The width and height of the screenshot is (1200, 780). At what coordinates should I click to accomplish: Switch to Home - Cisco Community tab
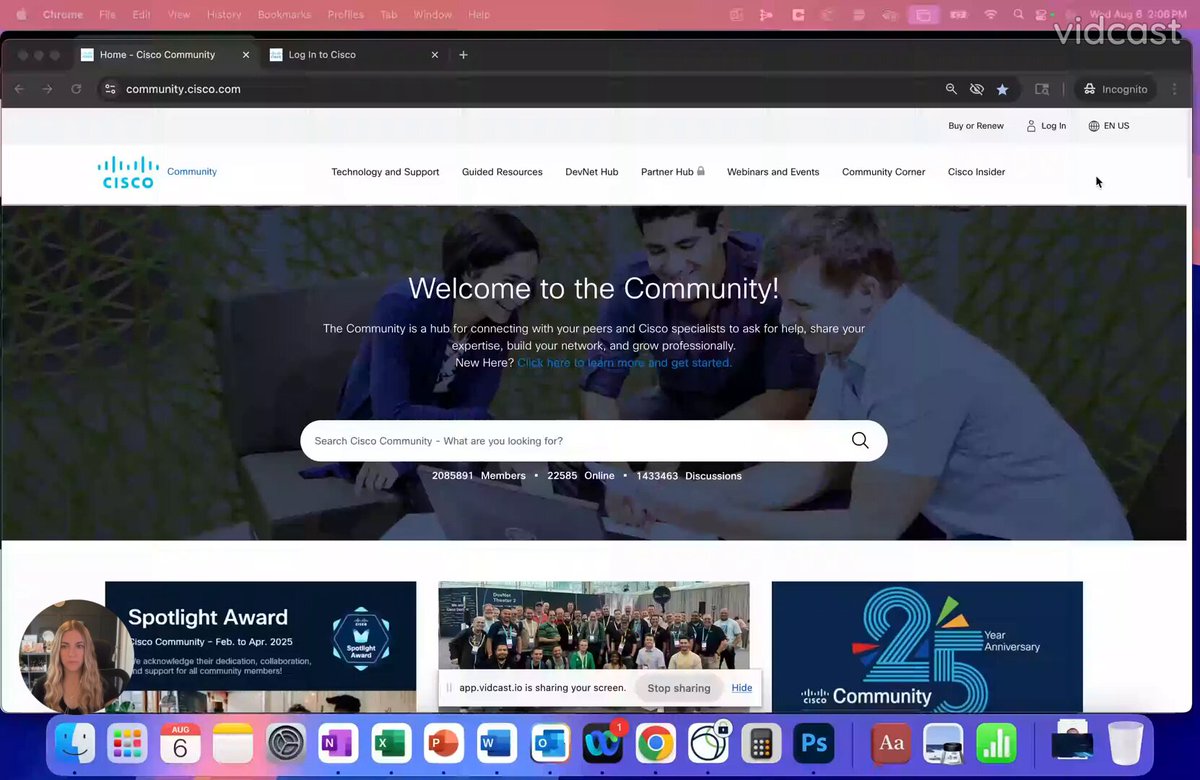point(166,55)
